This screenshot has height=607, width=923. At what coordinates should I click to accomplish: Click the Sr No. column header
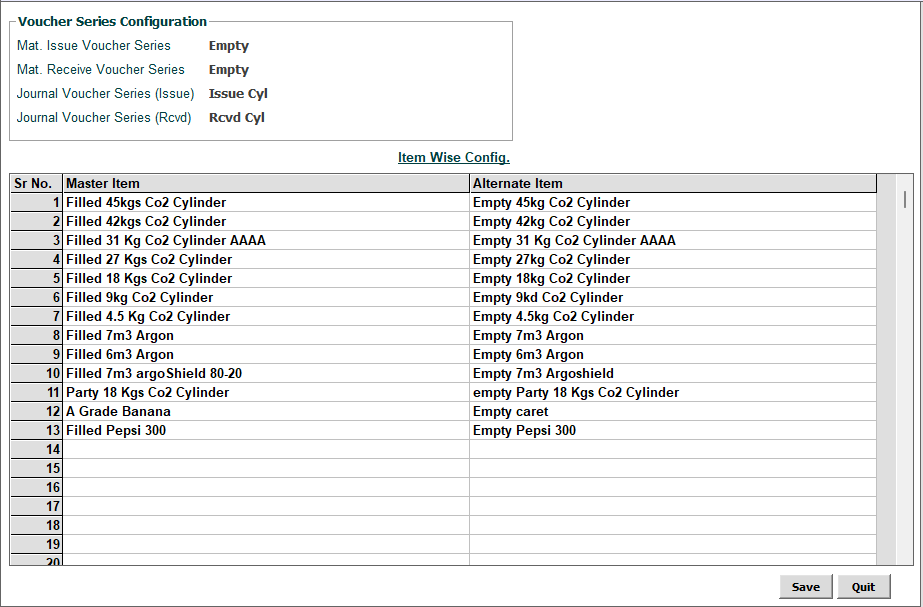[x=36, y=184]
